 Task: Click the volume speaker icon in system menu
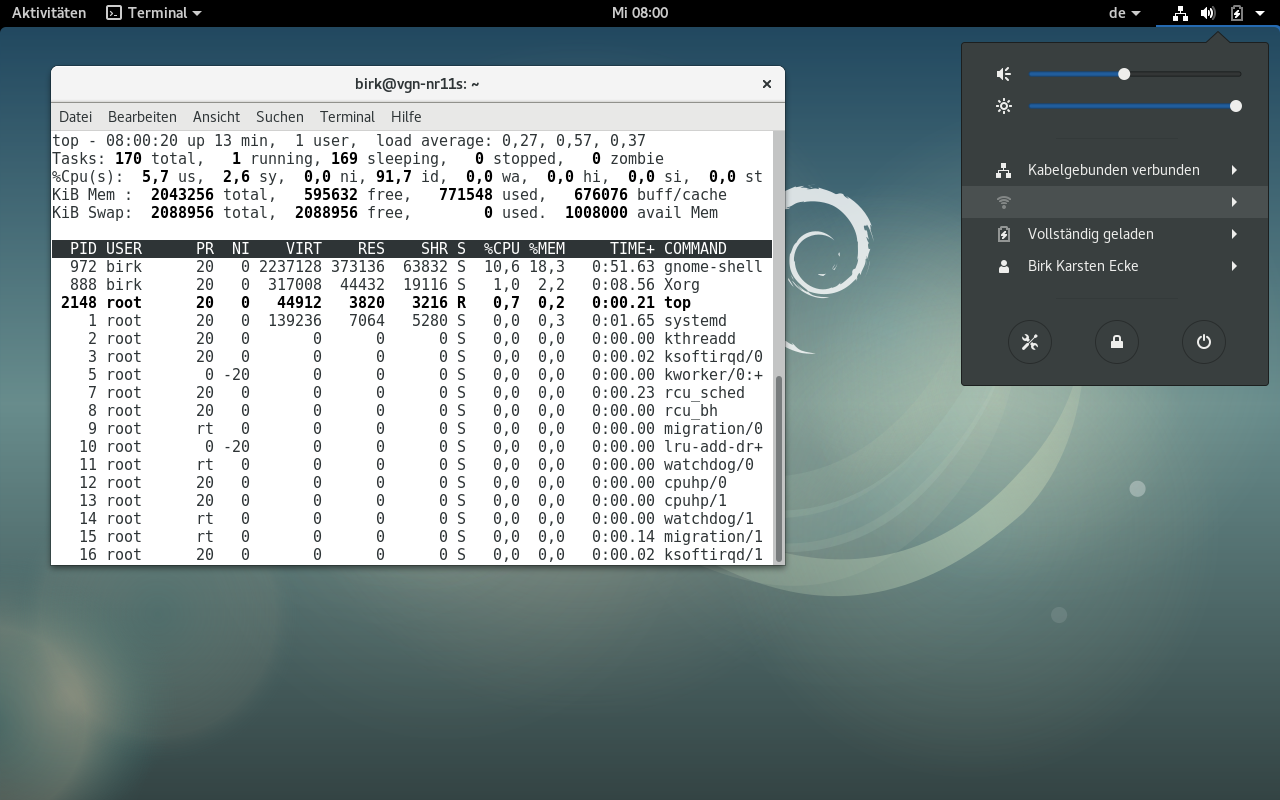[1004, 74]
